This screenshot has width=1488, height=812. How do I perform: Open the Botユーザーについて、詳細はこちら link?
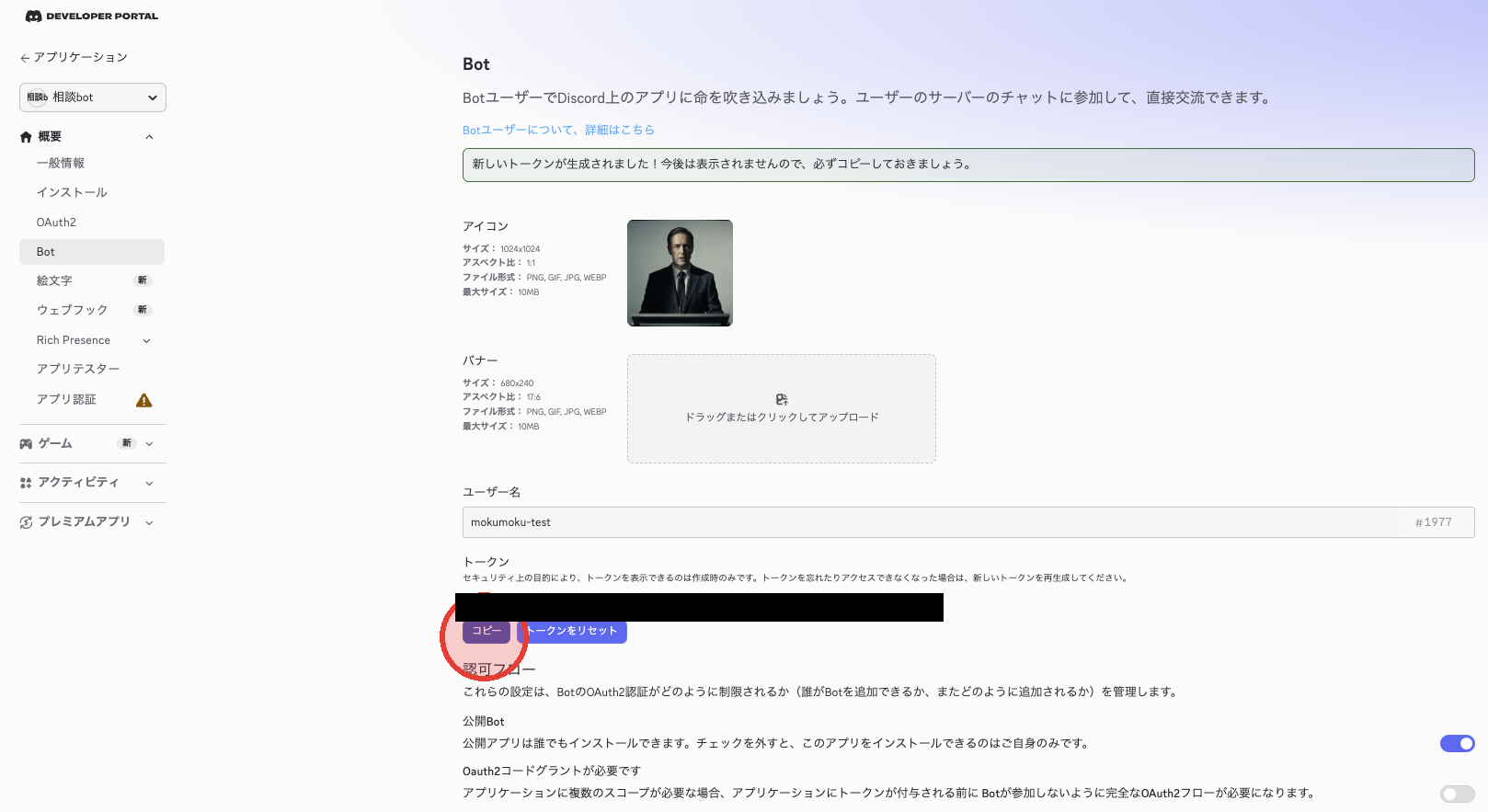[558, 130]
